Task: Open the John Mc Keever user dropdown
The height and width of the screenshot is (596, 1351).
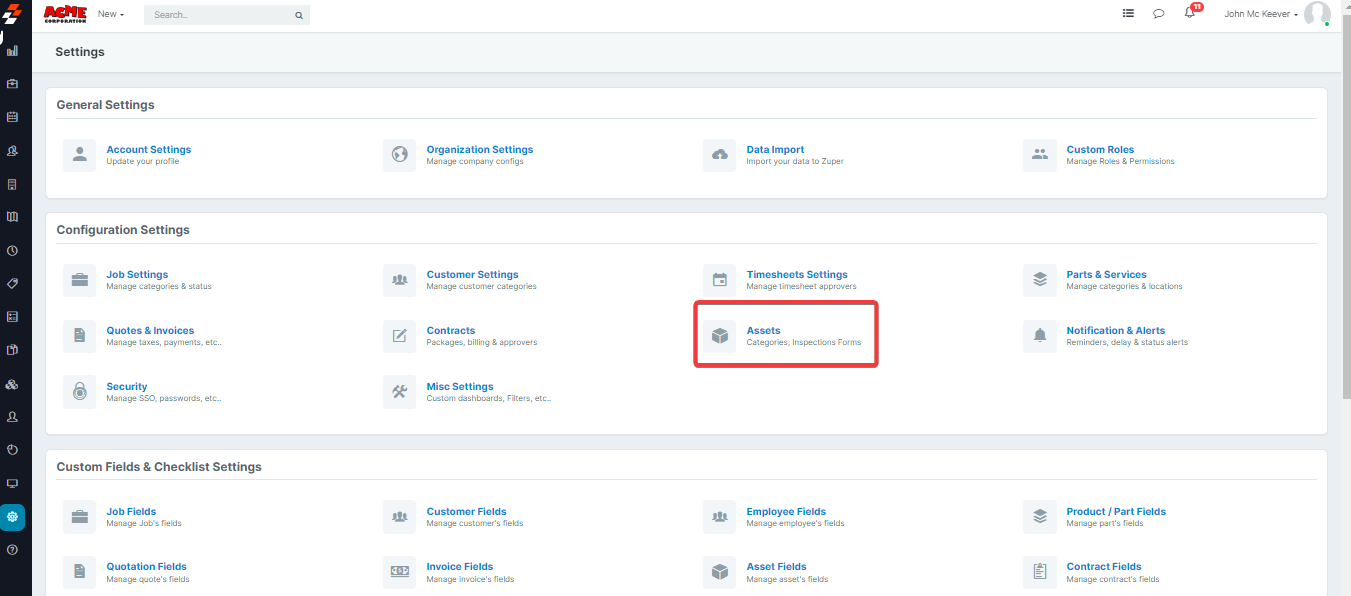Action: pyautogui.click(x=1260, y=15)
